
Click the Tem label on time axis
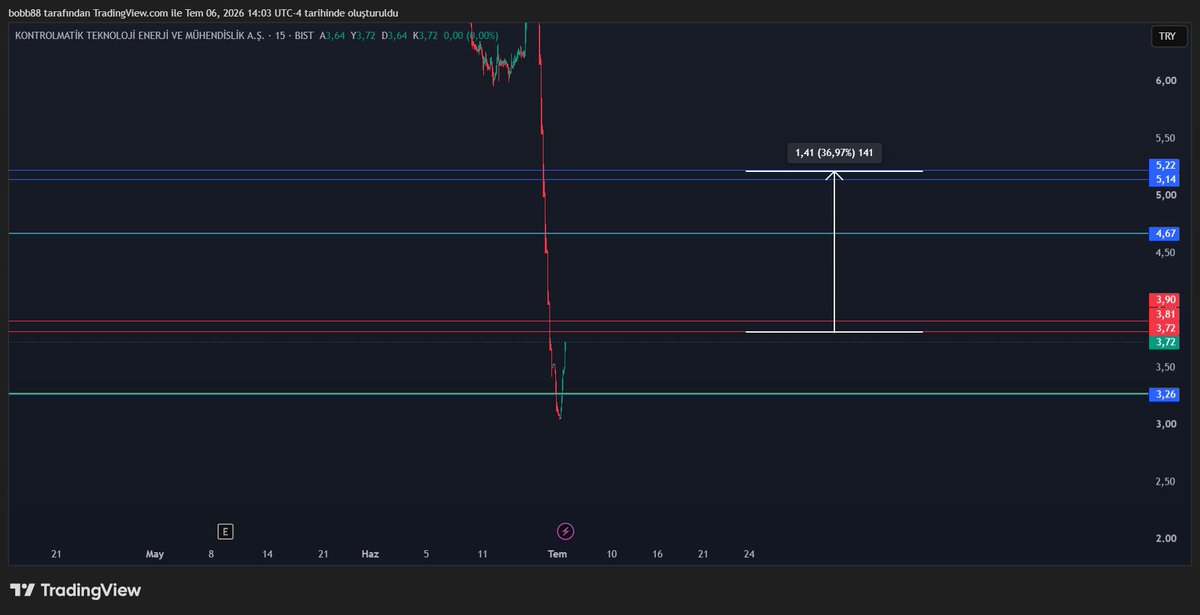(x=557, y=553)
